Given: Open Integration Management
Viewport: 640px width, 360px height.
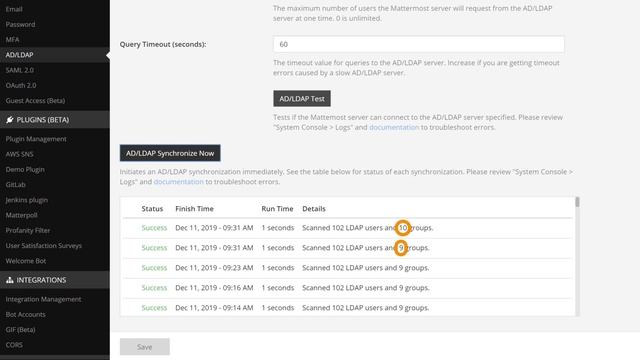Looking at the screenshot, I should 43,299.
